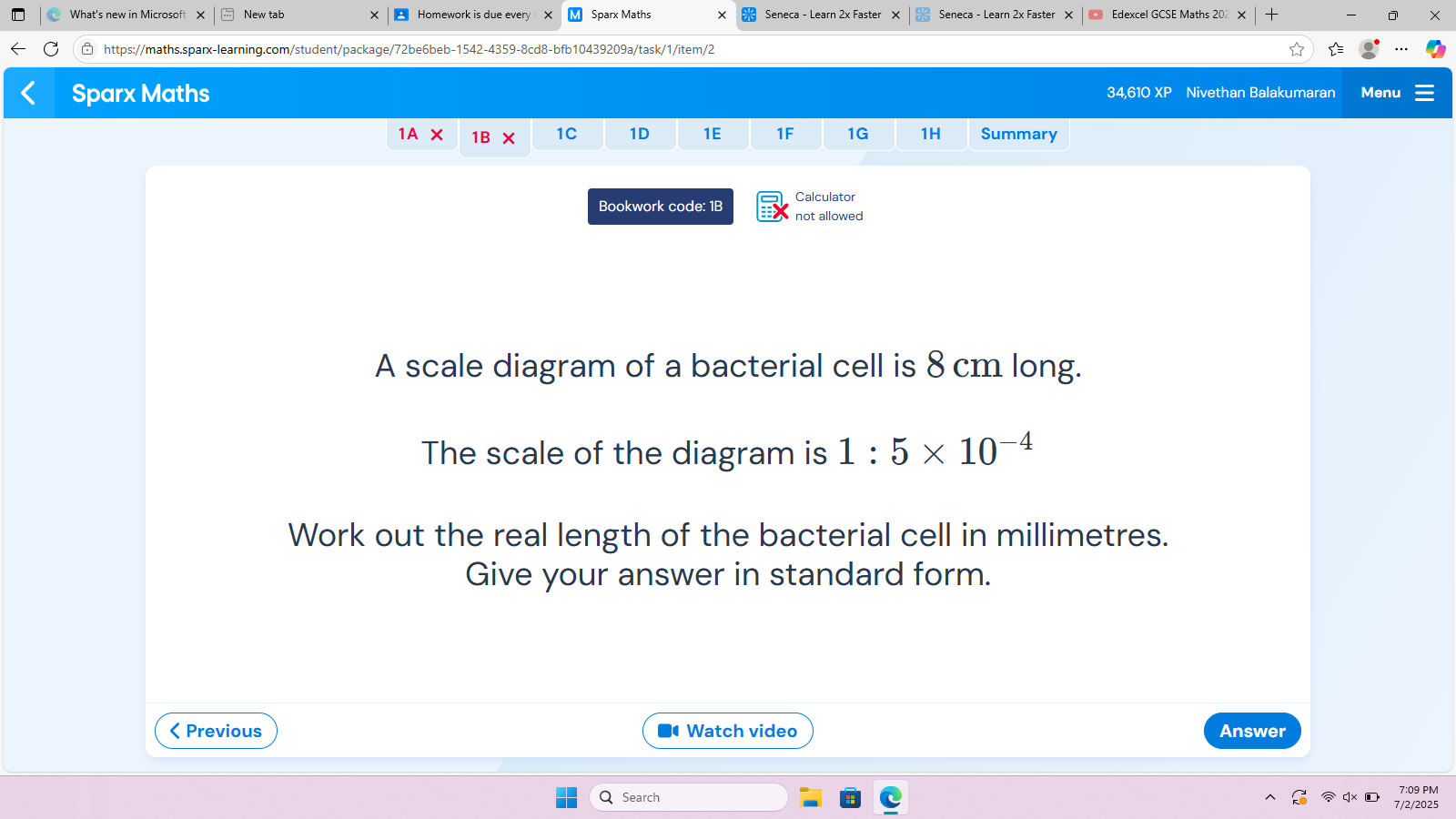Click the taskbar Search box

click(x=689, y=797)
